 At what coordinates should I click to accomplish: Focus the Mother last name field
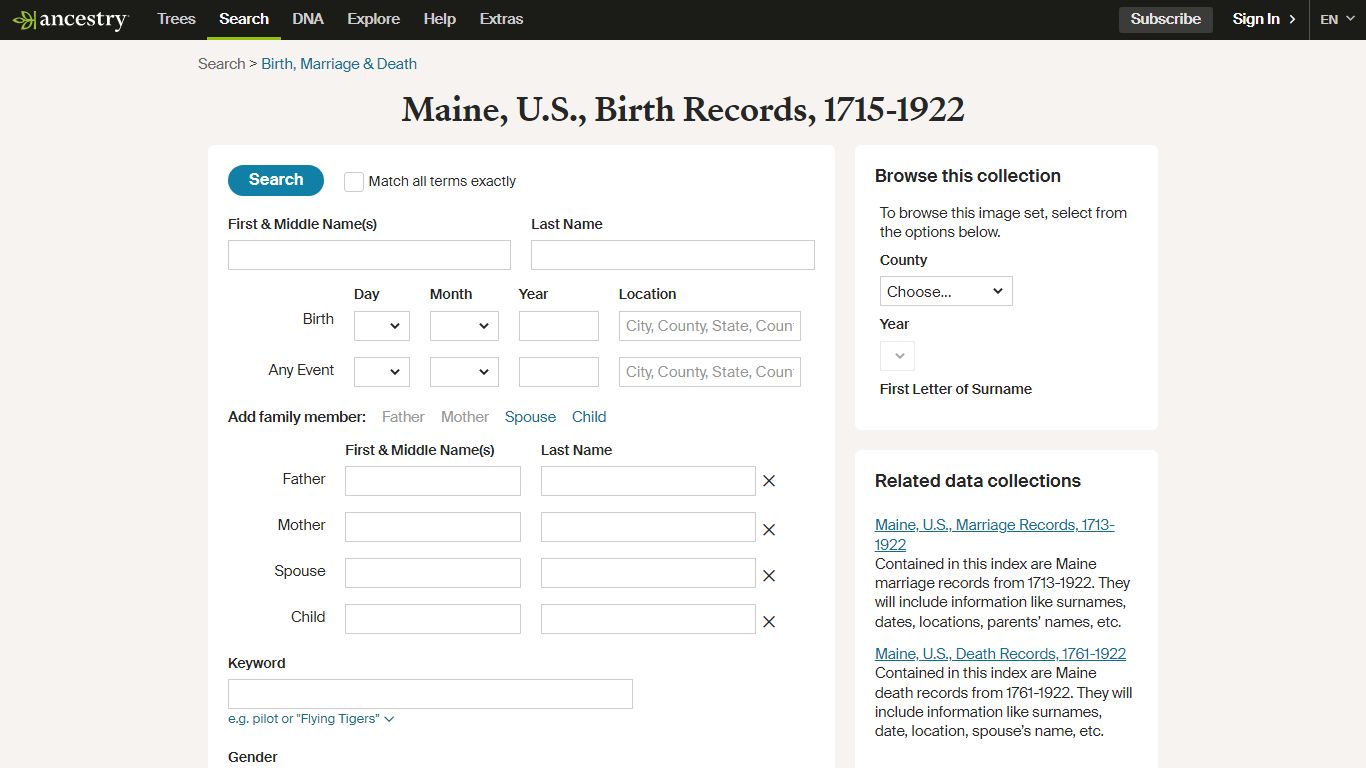coord(648,527)
